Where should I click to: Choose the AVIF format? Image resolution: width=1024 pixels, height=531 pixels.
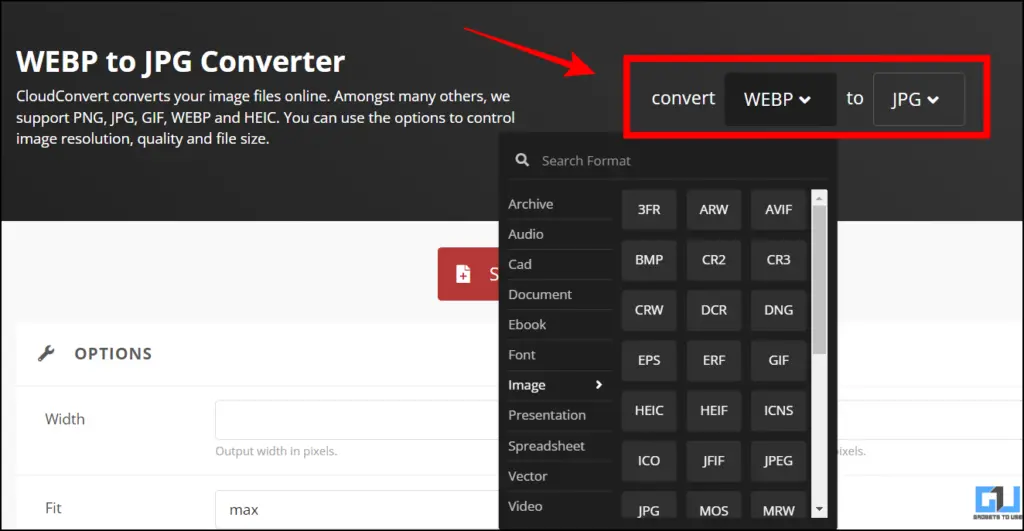click(778, 210)
